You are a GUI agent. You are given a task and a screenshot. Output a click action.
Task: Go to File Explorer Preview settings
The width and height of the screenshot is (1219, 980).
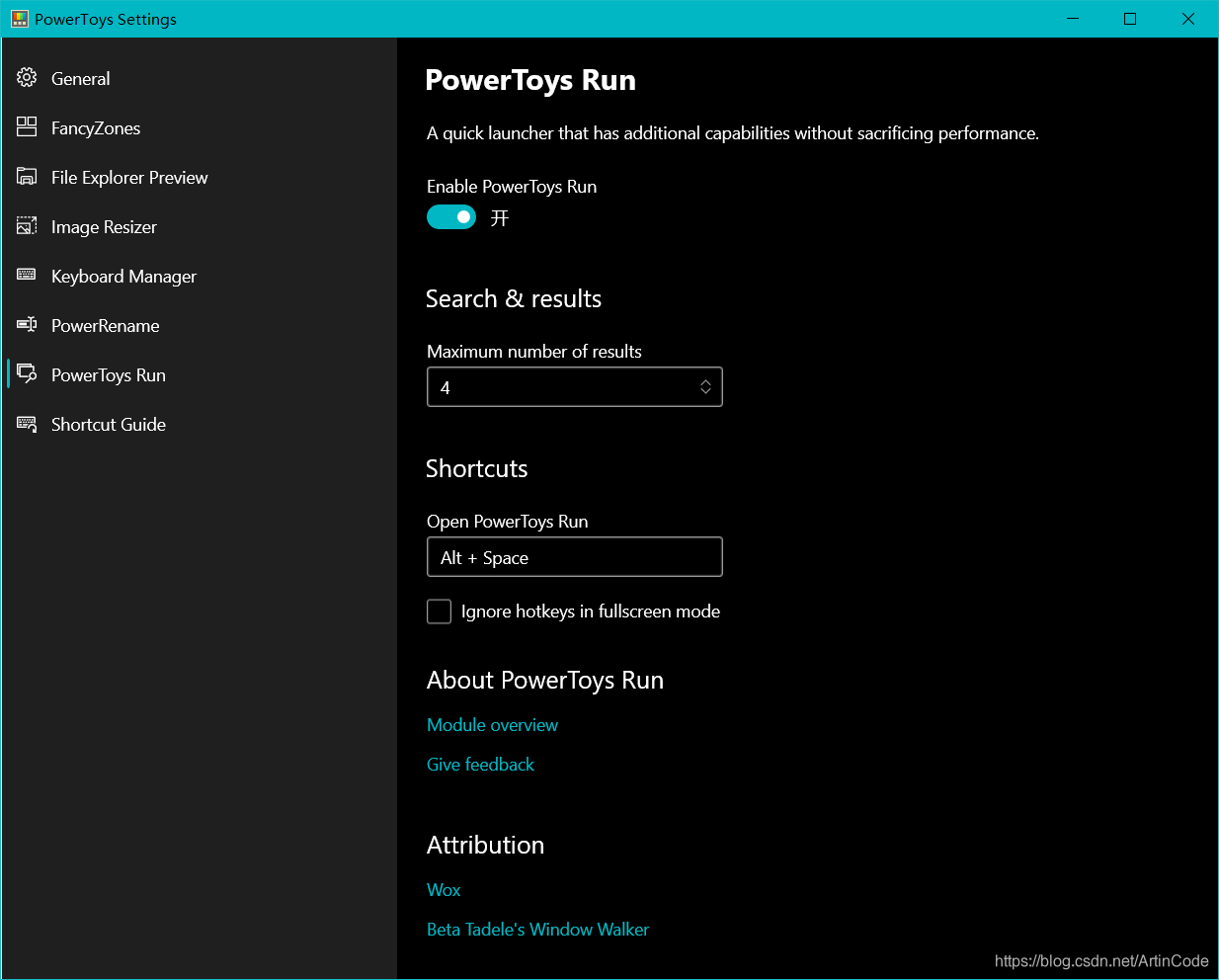pos(199,177)
